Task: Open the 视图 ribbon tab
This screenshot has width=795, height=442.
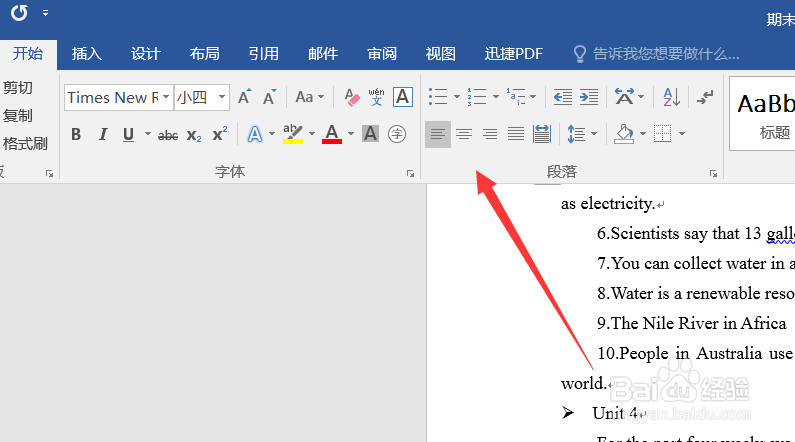Action: coord(441,54)
